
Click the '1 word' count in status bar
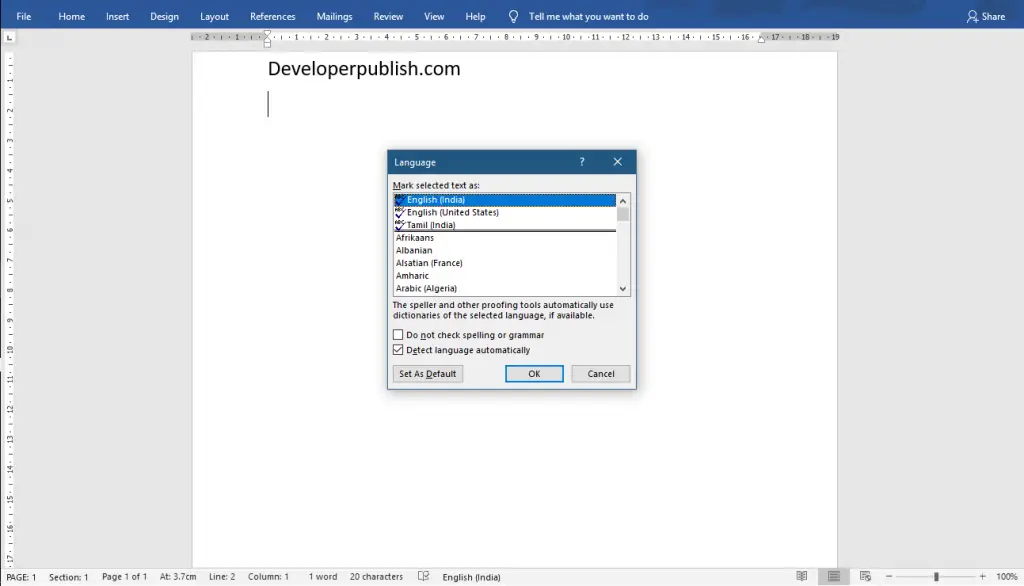pos(323,577)
